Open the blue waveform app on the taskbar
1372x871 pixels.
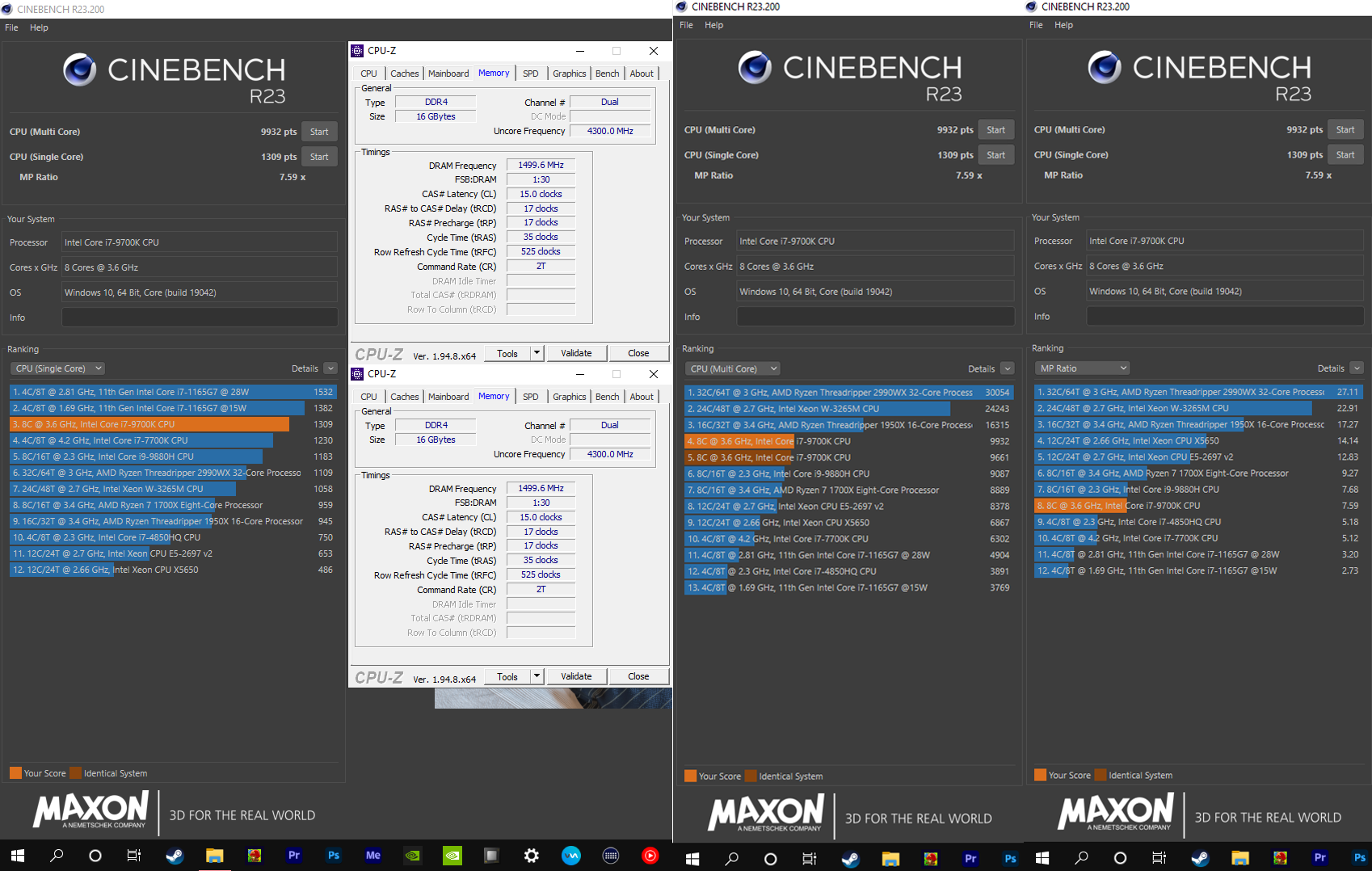click(x=571, y=856)
